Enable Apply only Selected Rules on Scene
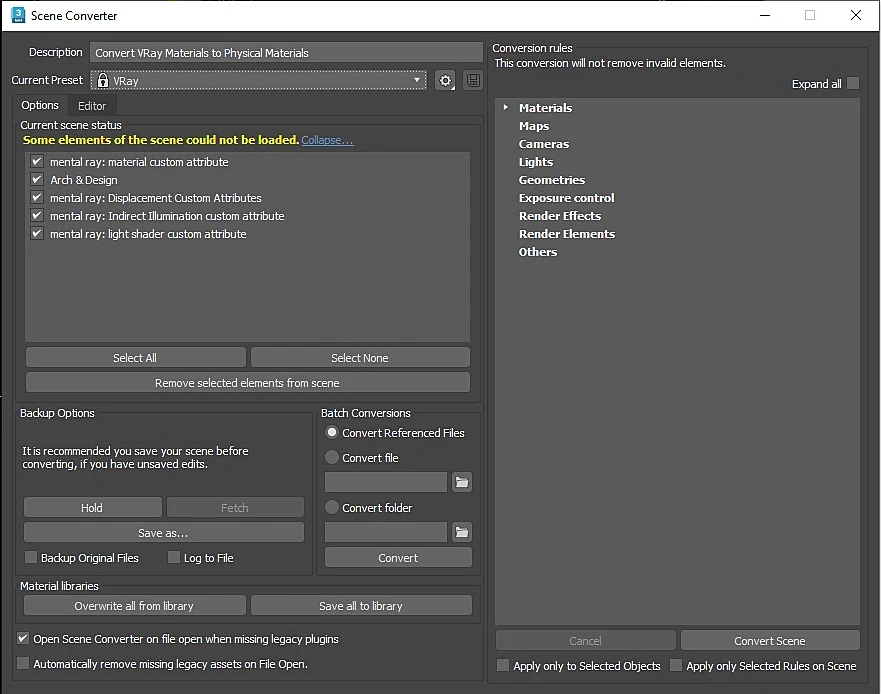The width and height of the screenshot is (881, 694). [676, 665]
